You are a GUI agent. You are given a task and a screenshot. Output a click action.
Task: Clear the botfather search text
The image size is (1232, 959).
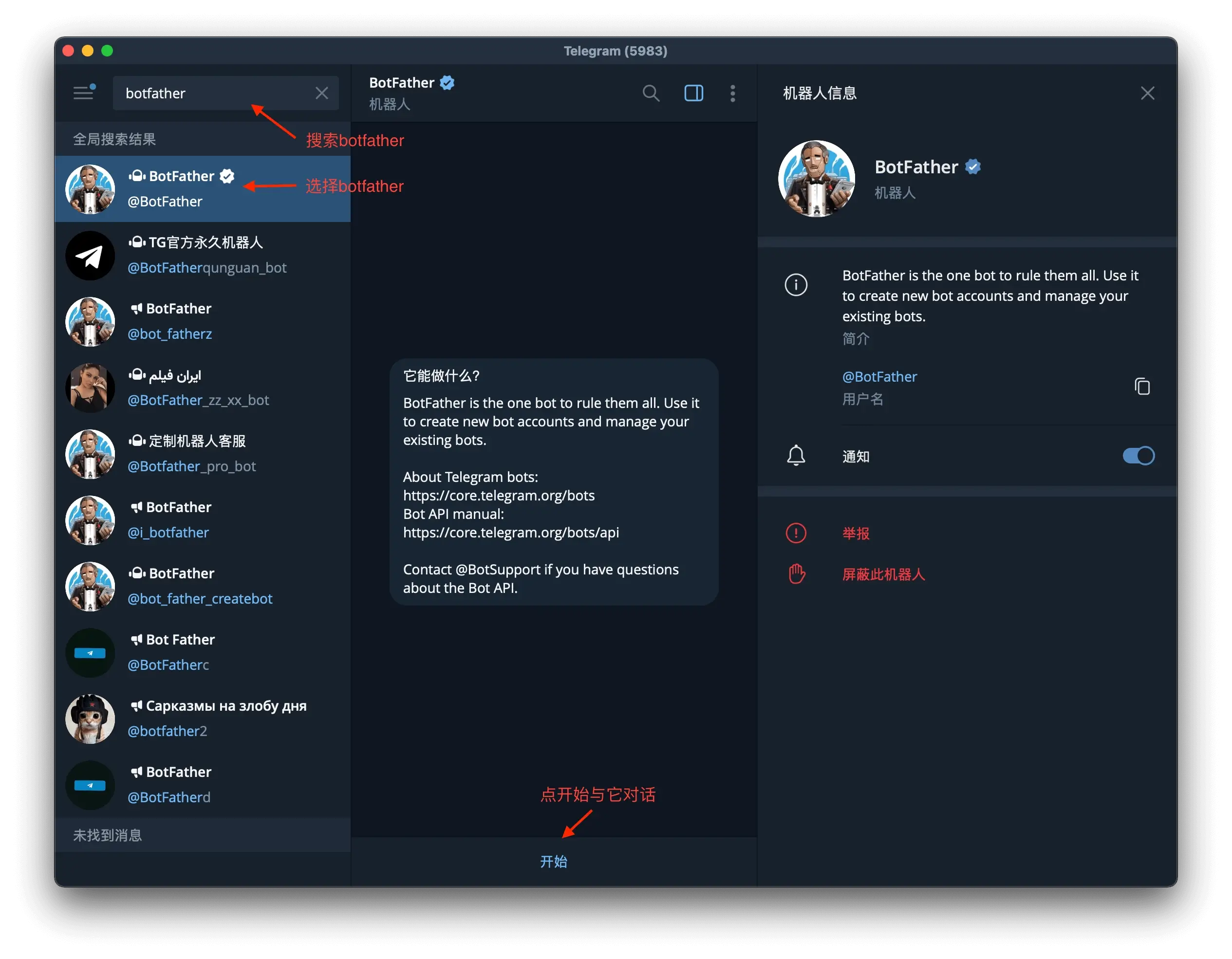tap(321, 93)
